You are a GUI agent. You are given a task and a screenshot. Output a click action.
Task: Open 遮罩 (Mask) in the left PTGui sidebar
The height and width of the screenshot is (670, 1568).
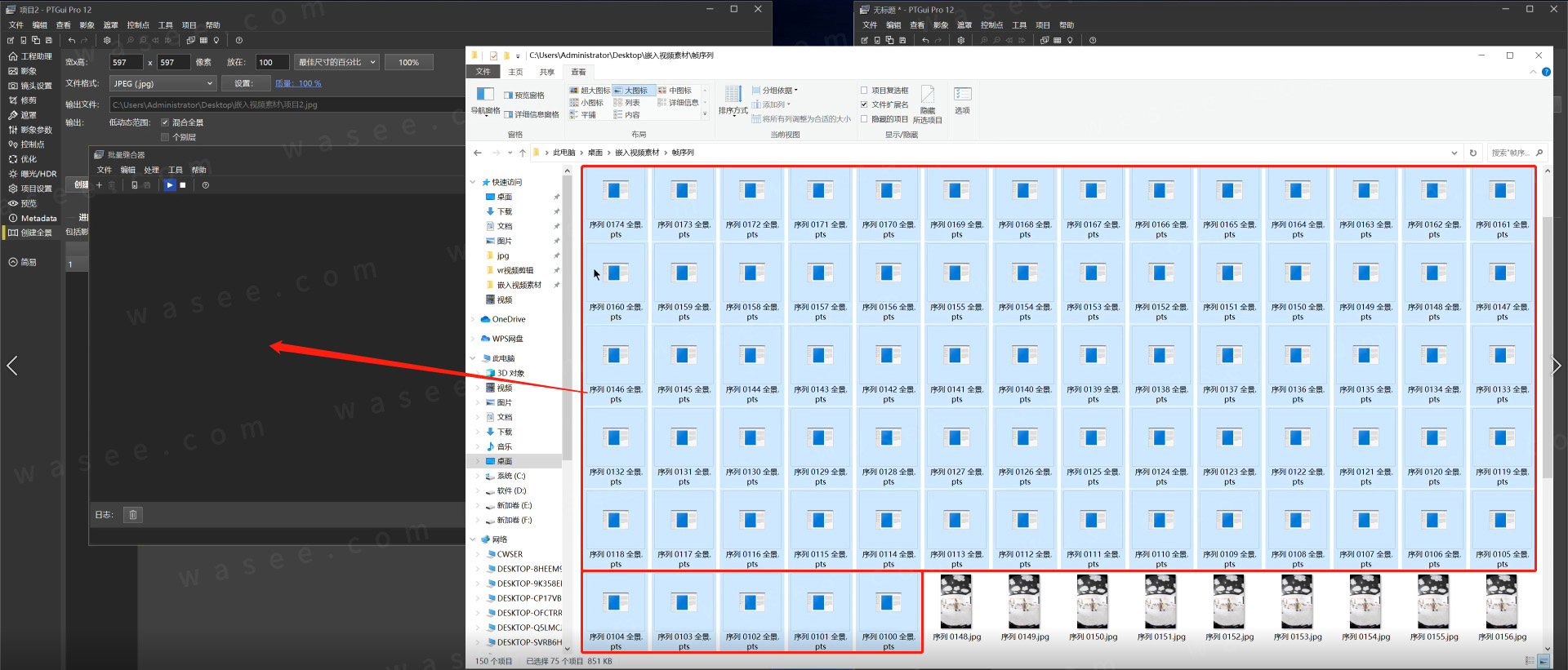pos(23,115)
